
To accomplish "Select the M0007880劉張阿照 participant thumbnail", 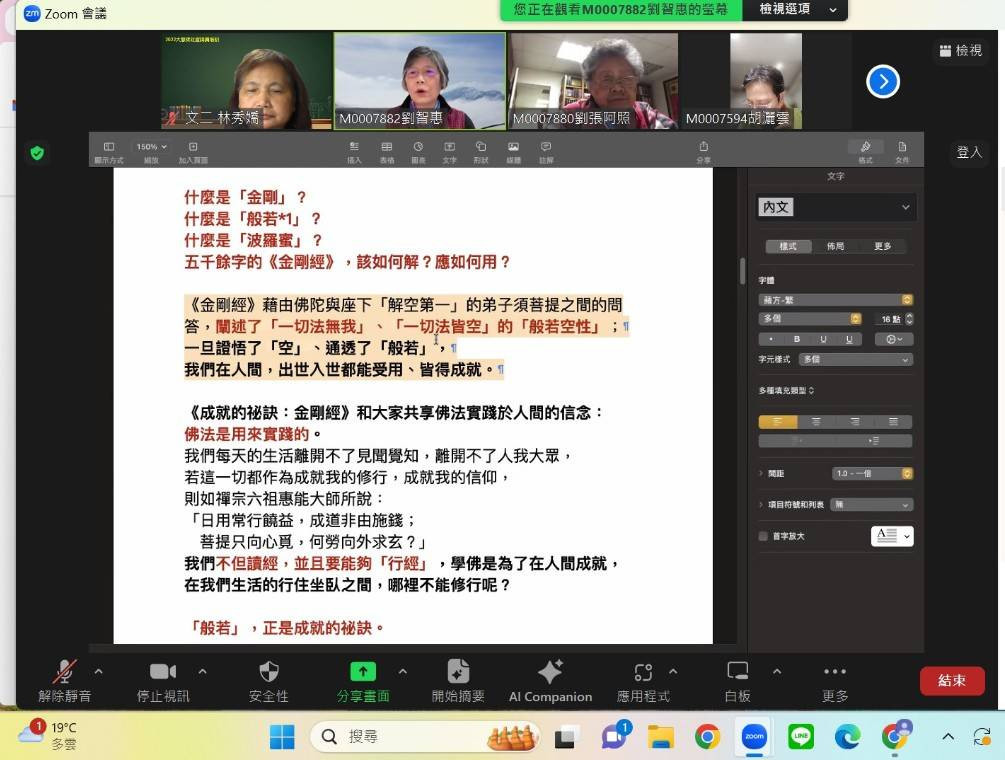I will tap(593, 80).
